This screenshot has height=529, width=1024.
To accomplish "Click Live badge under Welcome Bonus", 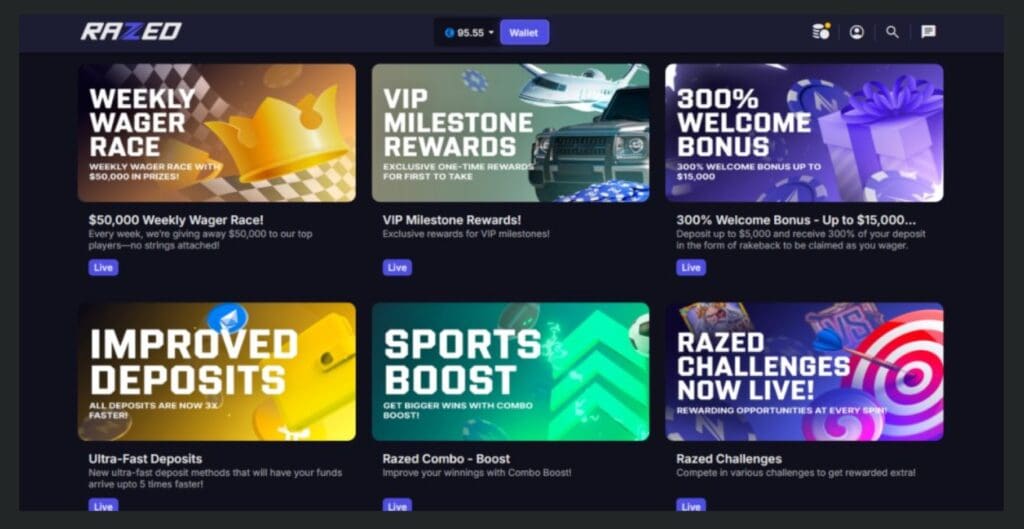I will (691, 268).
